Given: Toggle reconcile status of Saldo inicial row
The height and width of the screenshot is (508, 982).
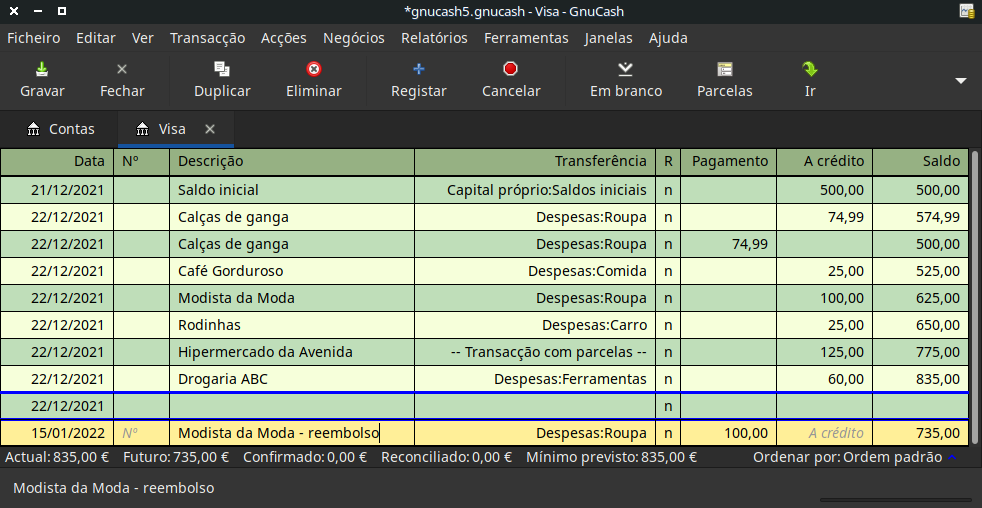Looking at the screenshot, I should click(x=668, y=190).
